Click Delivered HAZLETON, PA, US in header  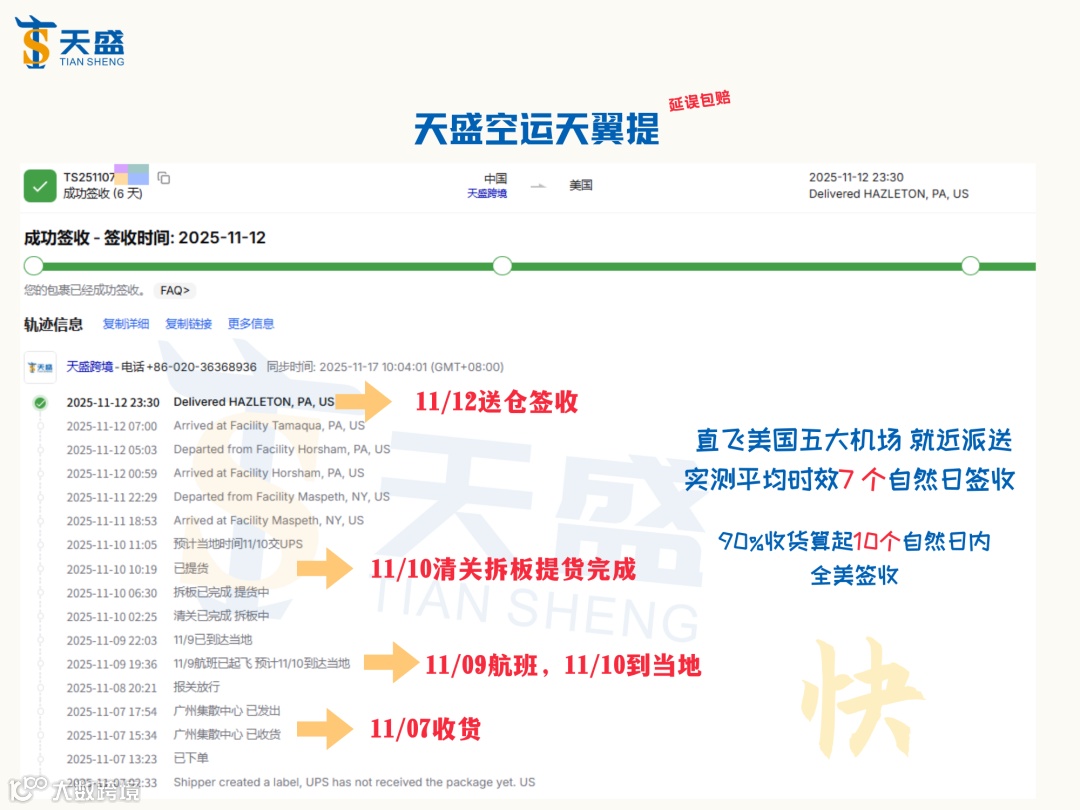(x=889, y=194)
